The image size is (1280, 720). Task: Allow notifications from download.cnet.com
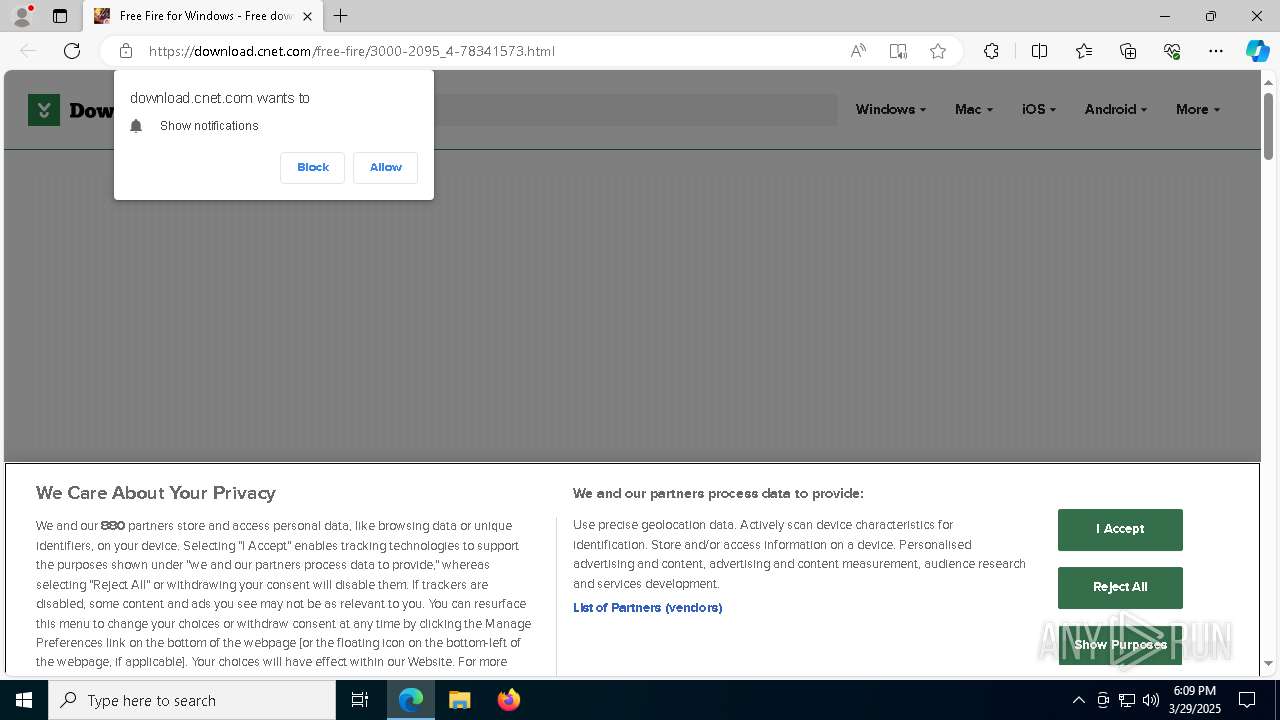[x=386, y=168]
